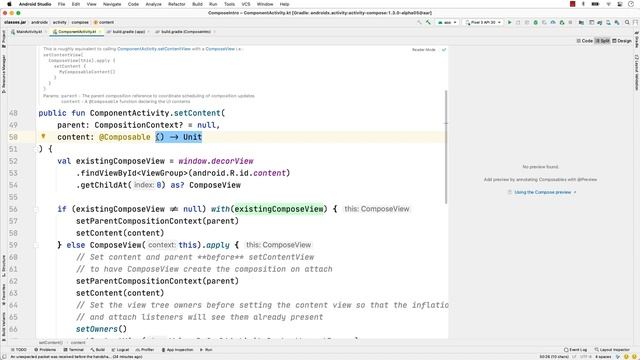Screen dimensions: 640x360
Task: Click the content breadcrumb item
Action: [104, 22]
